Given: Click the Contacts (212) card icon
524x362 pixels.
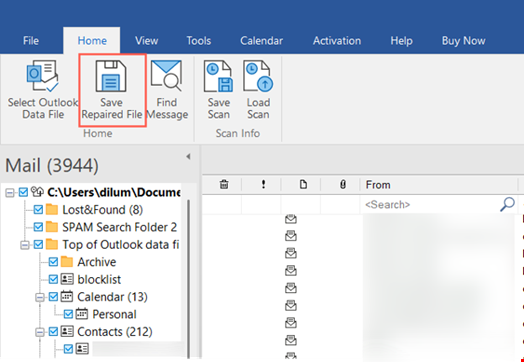Looking at the screenshot, I should [x=67, y=332].
